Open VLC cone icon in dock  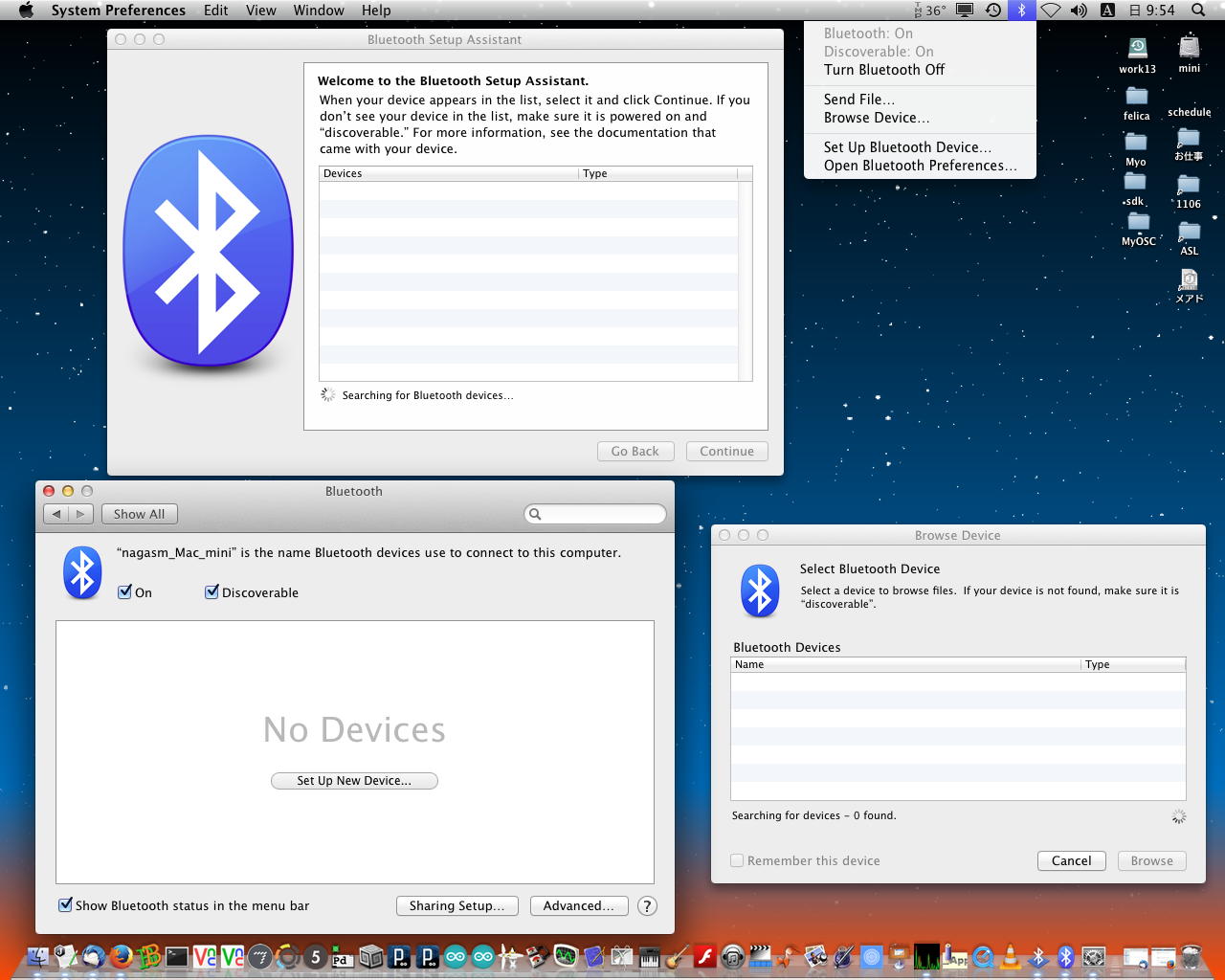point(1010,956)
